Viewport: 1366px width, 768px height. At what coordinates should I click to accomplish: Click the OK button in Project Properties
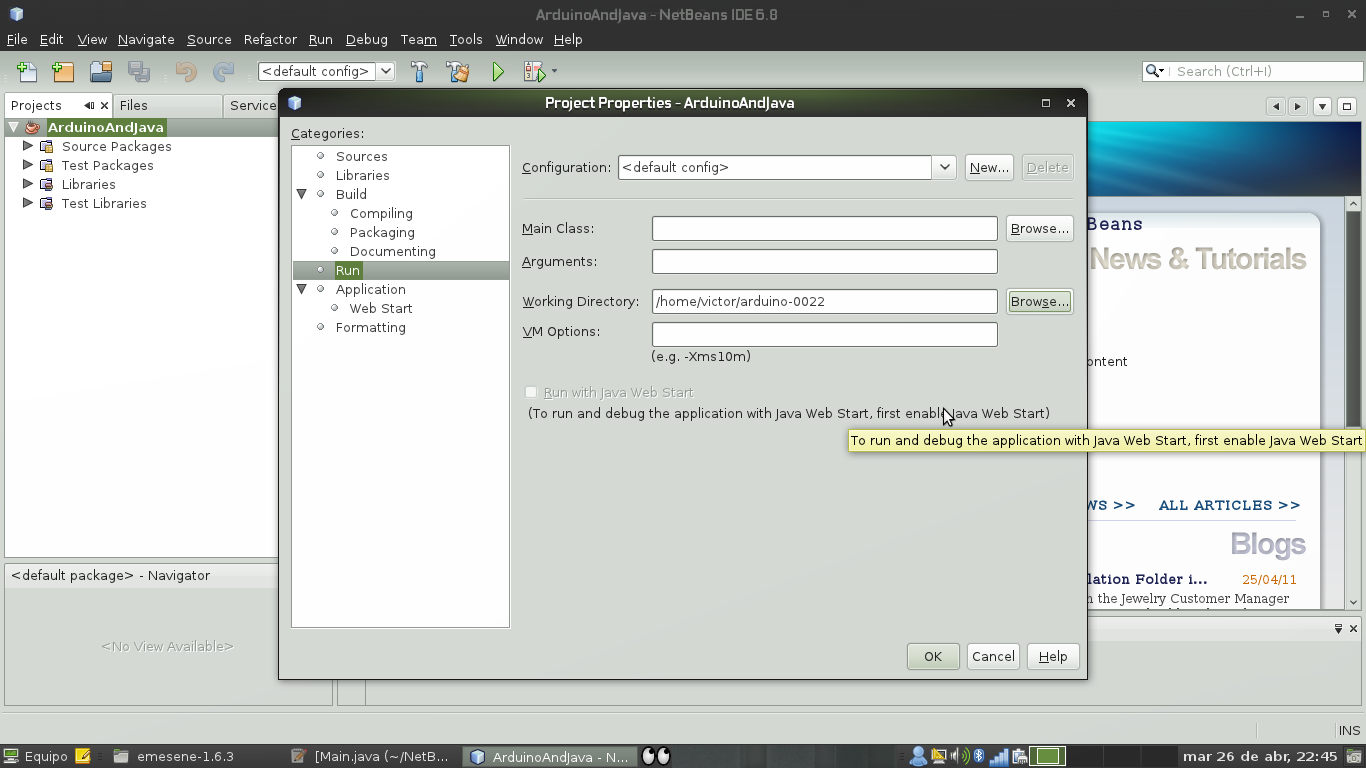(x=933, y=656)
